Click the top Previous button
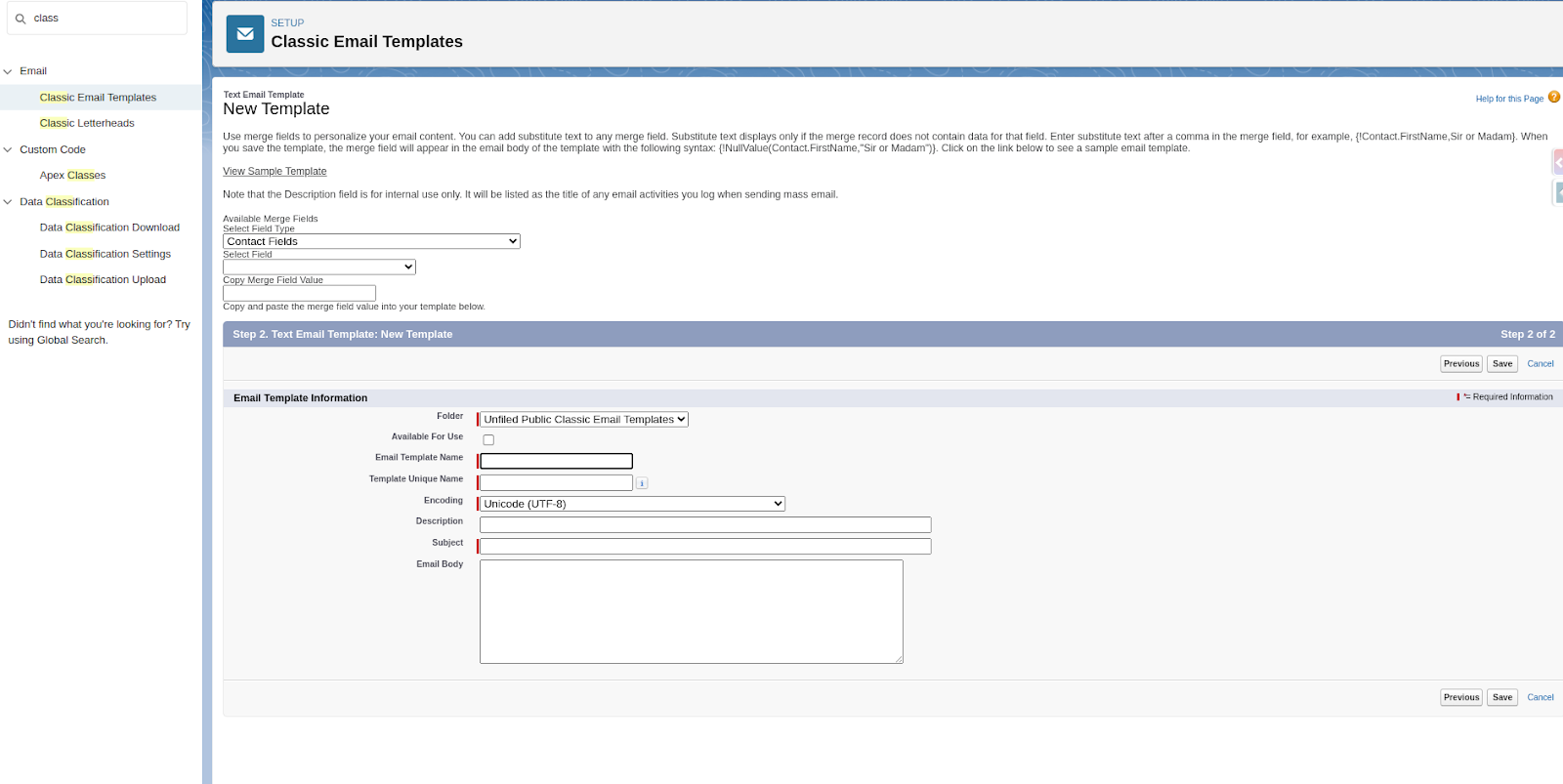 tap(1461, 364)
